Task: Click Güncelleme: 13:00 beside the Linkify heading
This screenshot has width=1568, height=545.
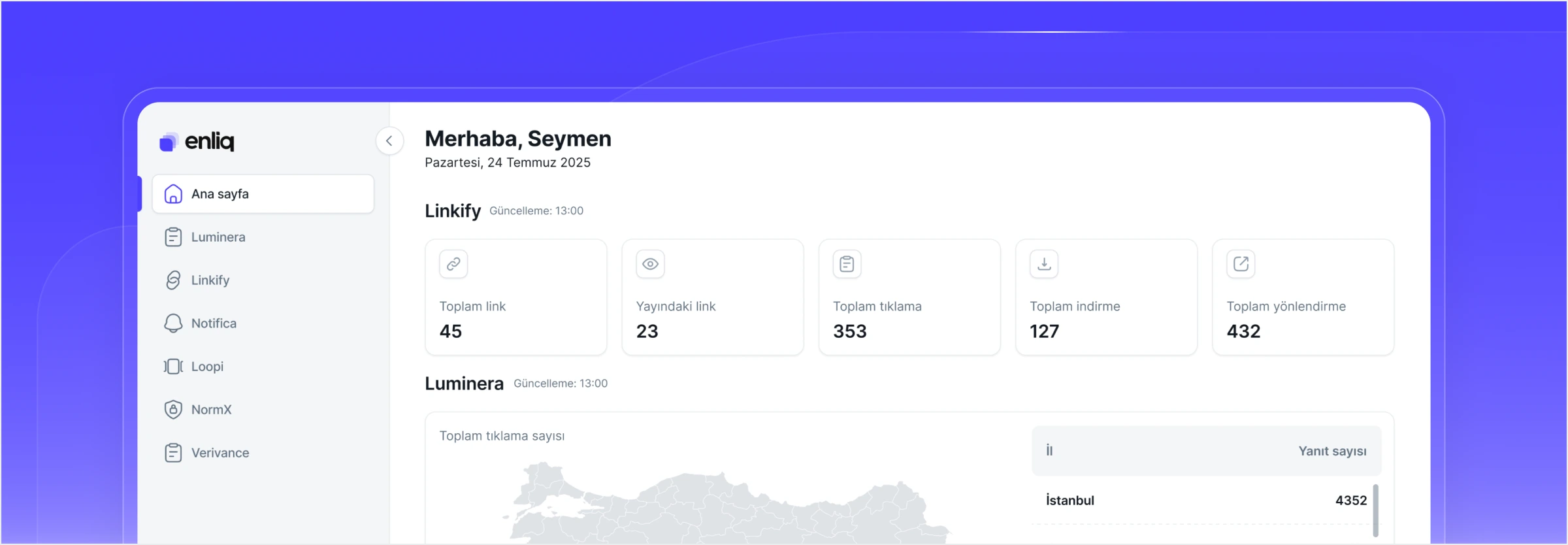Action: coord(536,211)
